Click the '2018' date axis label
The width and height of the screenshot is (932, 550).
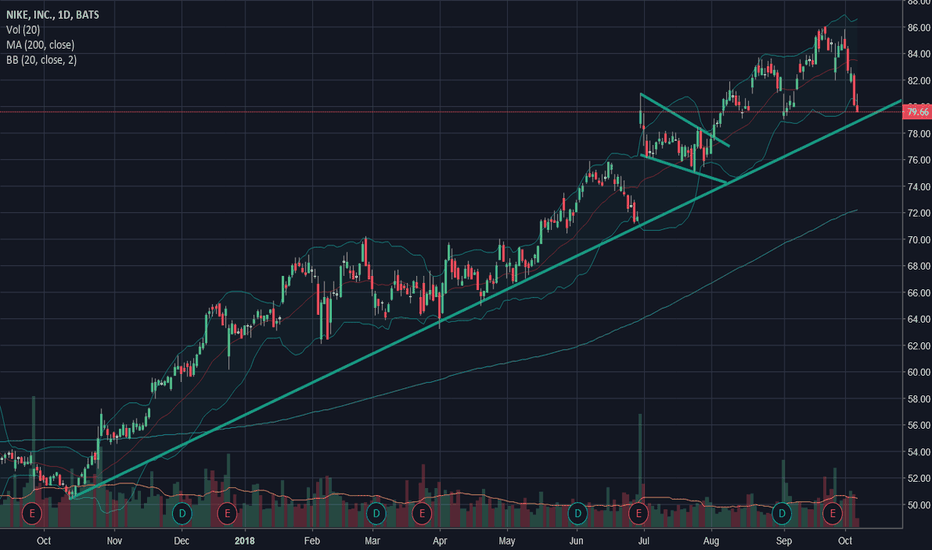(x=244, y=540)
